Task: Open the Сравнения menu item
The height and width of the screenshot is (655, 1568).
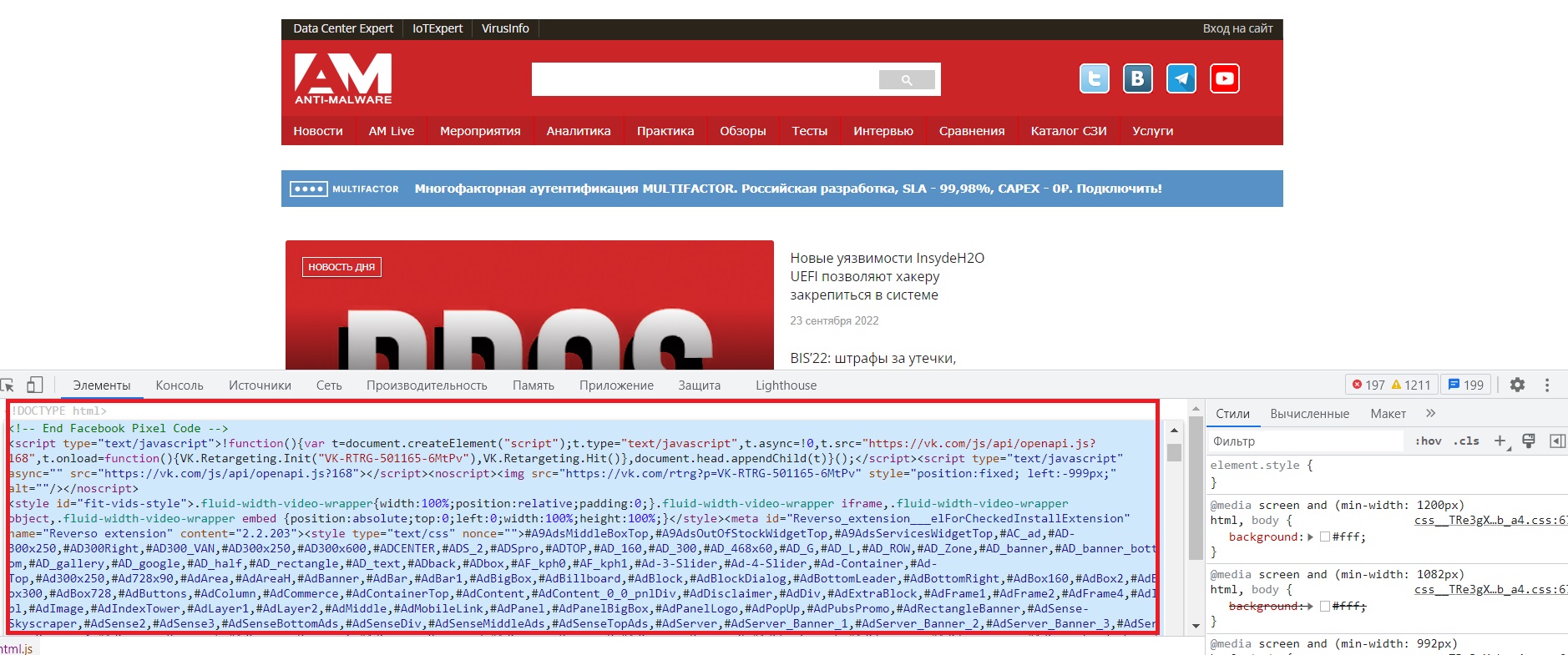Action: 972,131
